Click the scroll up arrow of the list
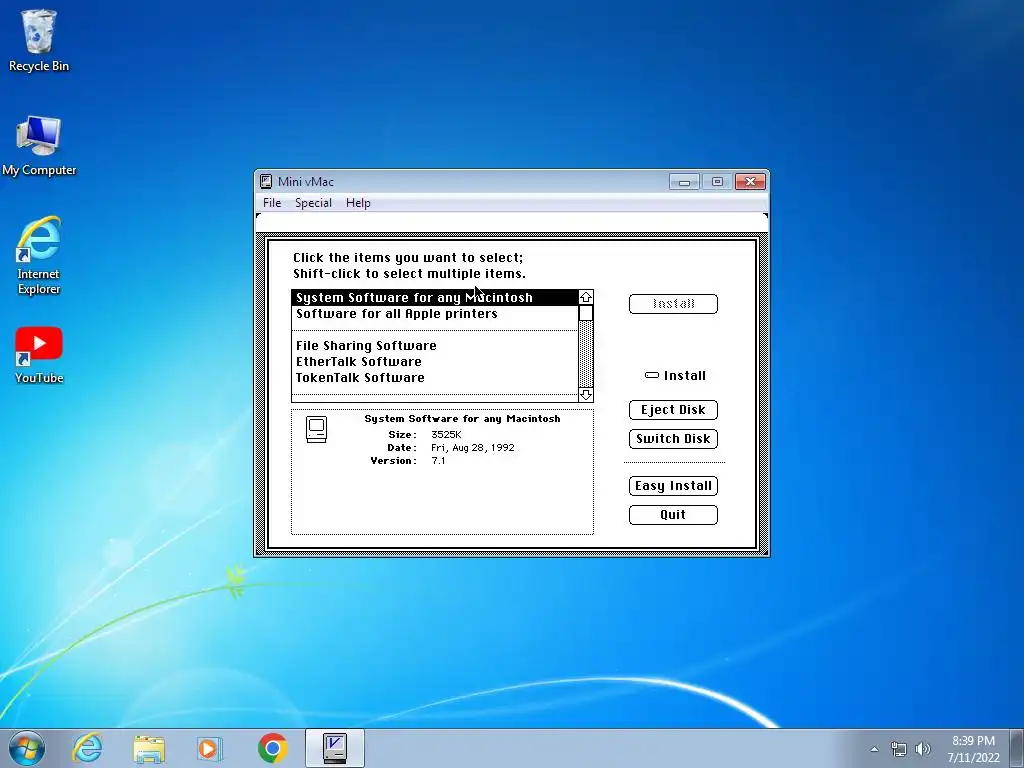The height and width of the screenshot is (768, 1024). pos(586,297)
